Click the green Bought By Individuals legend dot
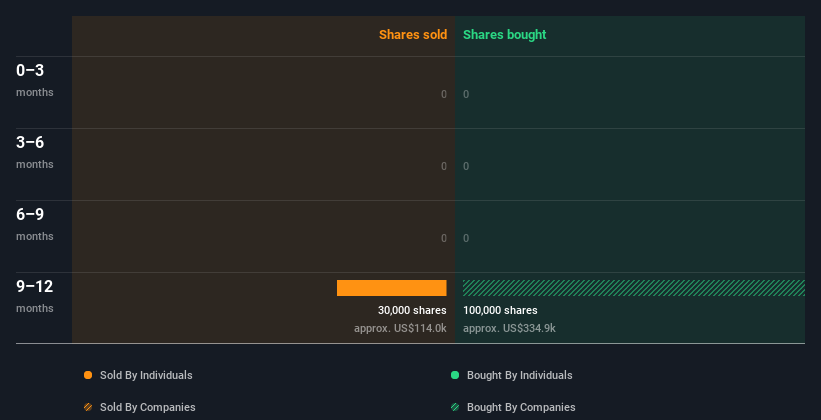 [455, 375]
